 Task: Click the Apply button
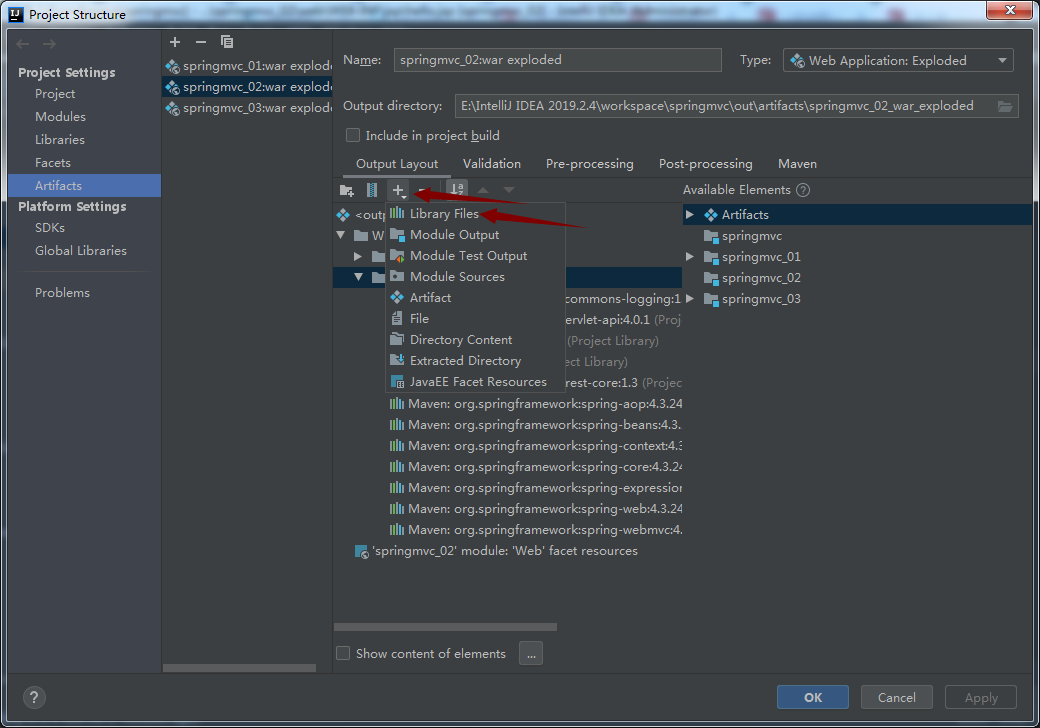981,698
